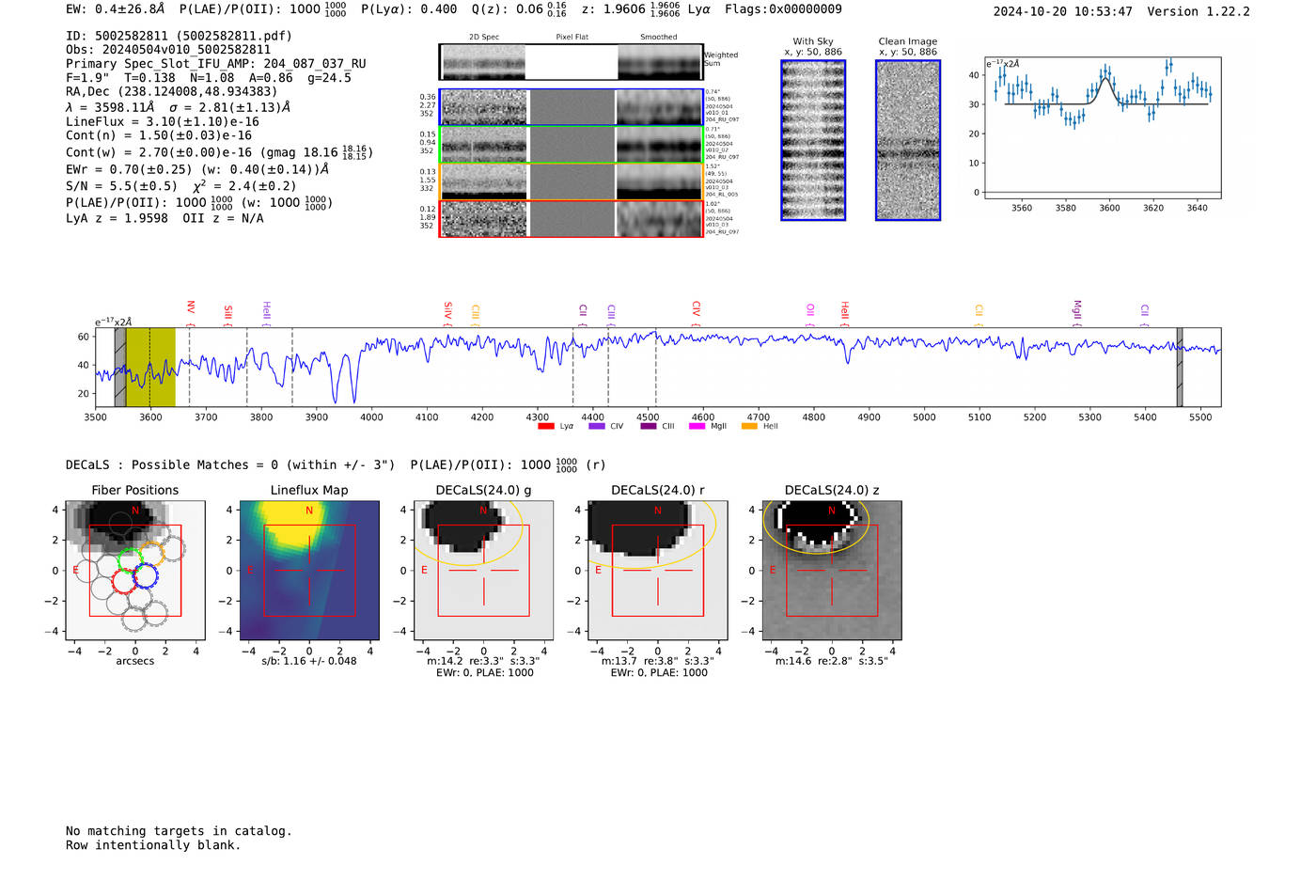Open the DECaLS(24.0) r cutout
Screen dimensions: 1316x896
coord(657,569)
